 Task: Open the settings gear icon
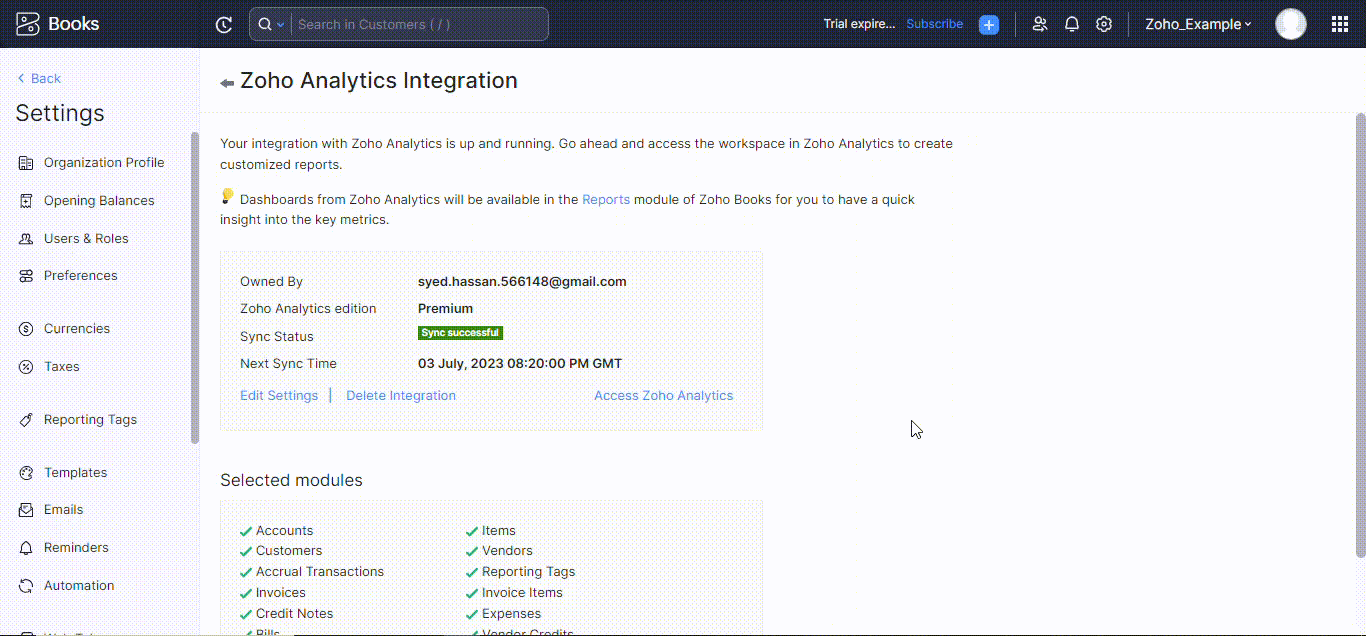pyautogui.click(x=1103, y=23)
